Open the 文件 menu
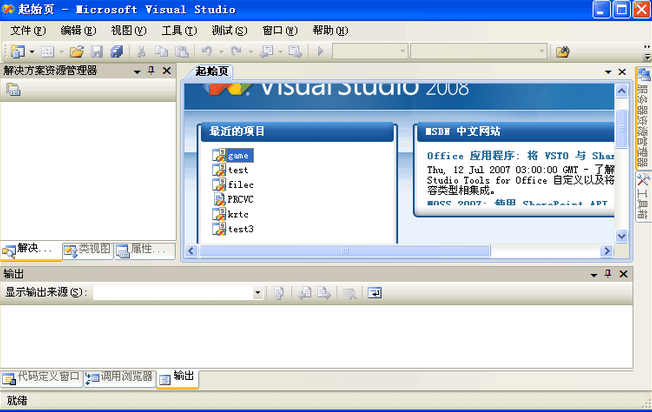652x412 pixels. pyautogui.click(x=28, y=30)
